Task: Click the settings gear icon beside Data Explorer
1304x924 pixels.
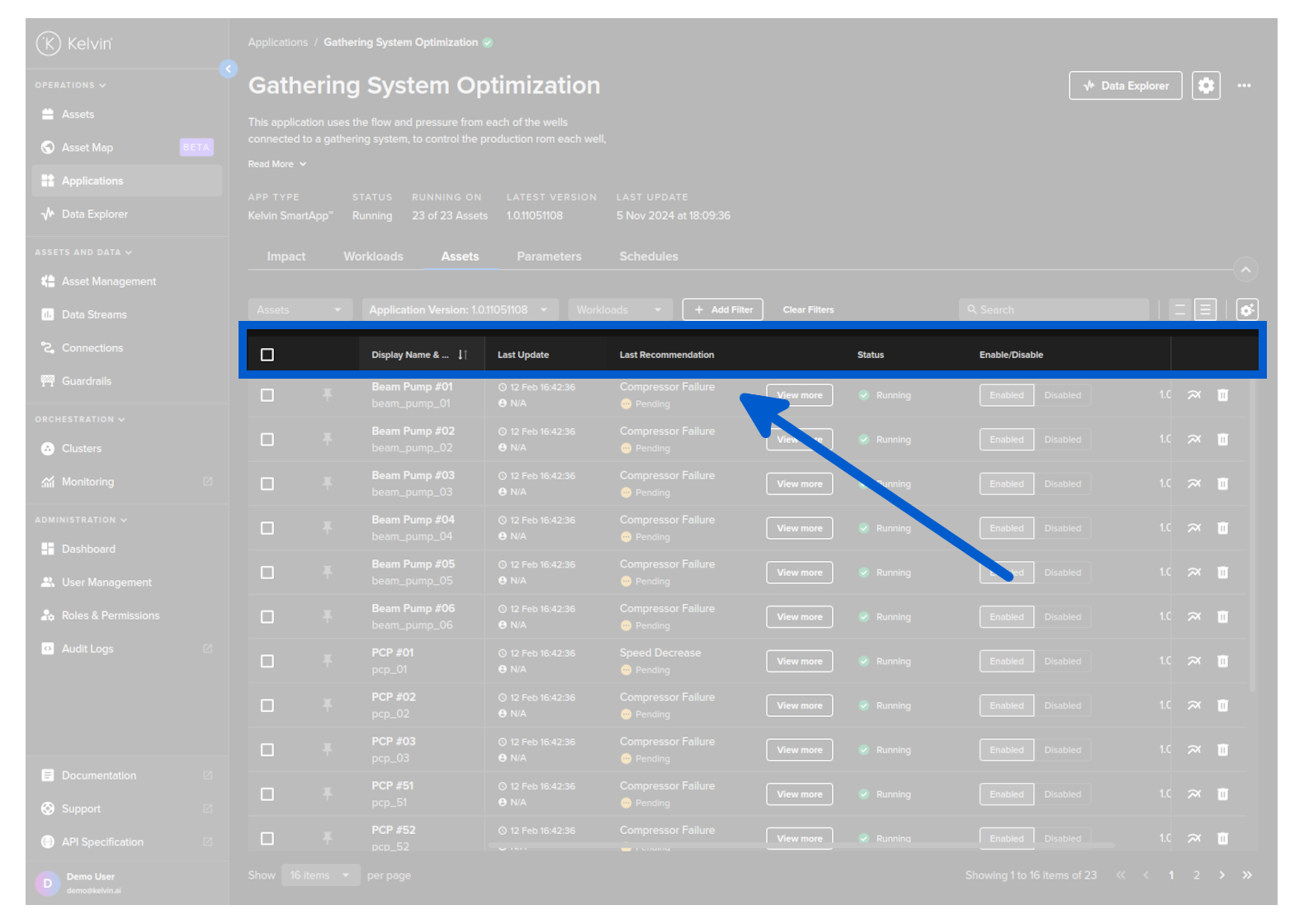Action: 1206,86
